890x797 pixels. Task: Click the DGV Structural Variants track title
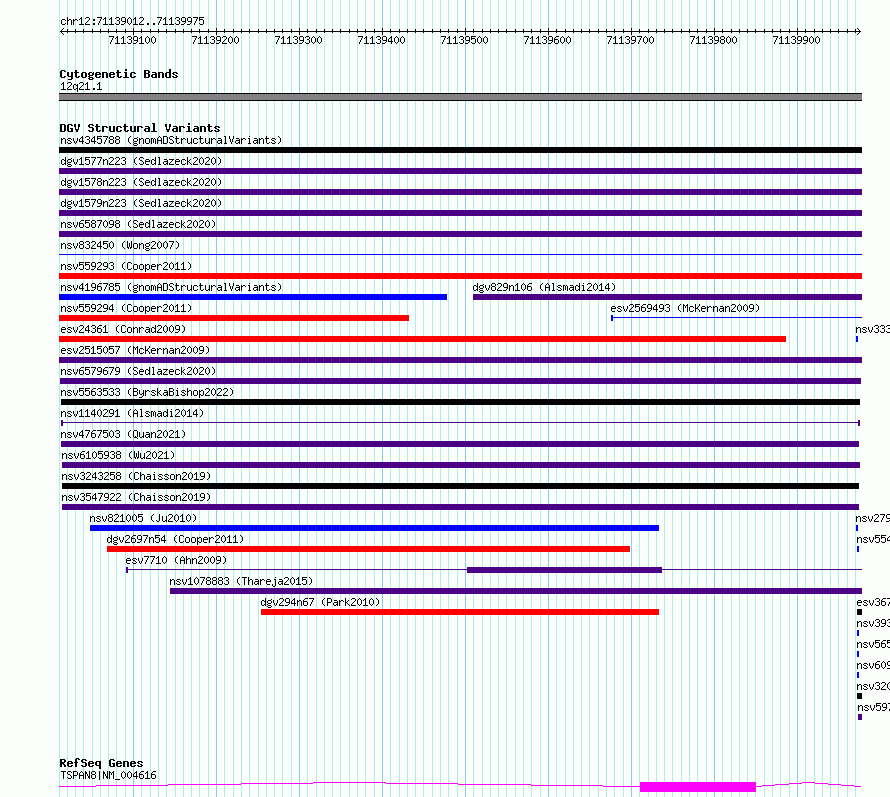coord(140,128)
